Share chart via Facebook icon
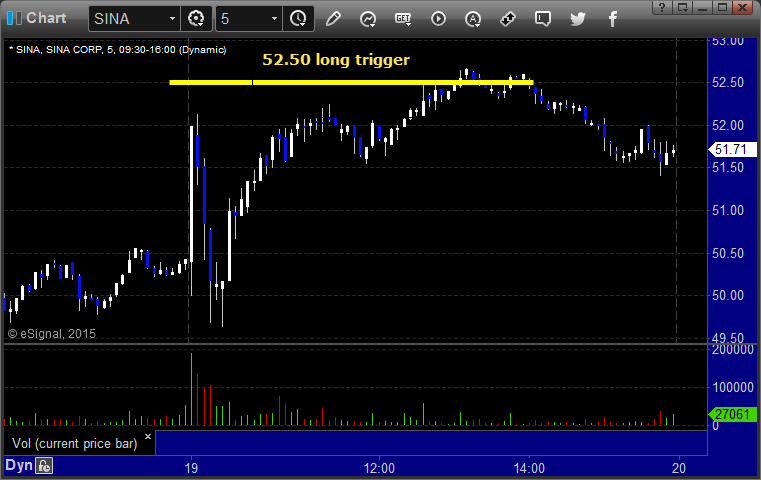The image size is (761, 480). (612, 19)
